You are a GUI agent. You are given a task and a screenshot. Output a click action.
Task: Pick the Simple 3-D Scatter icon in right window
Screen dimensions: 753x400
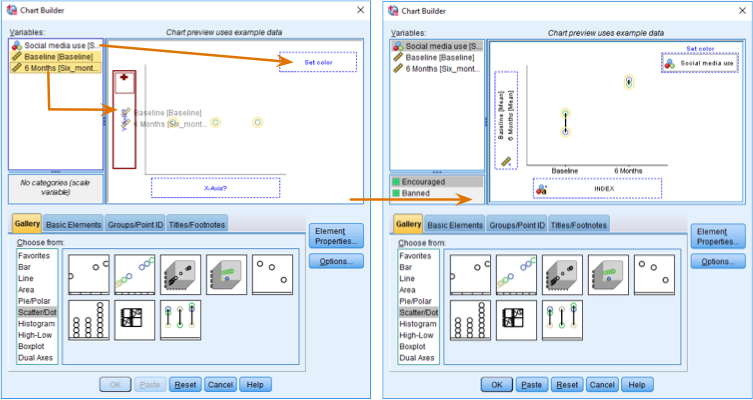point(565,275)
